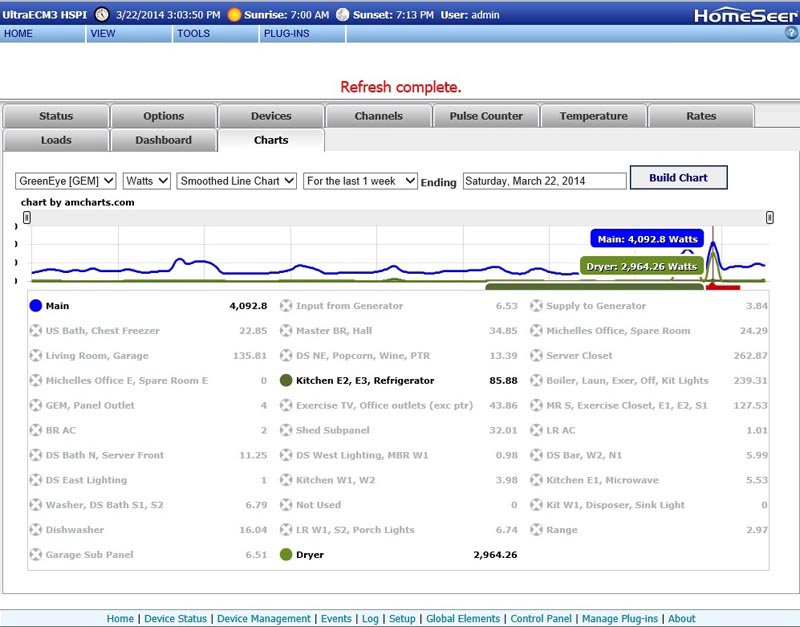Screen dimensions: 800x627
Task: Click the chart scrollbar right grip handle
Action: [x=770, y=218]
